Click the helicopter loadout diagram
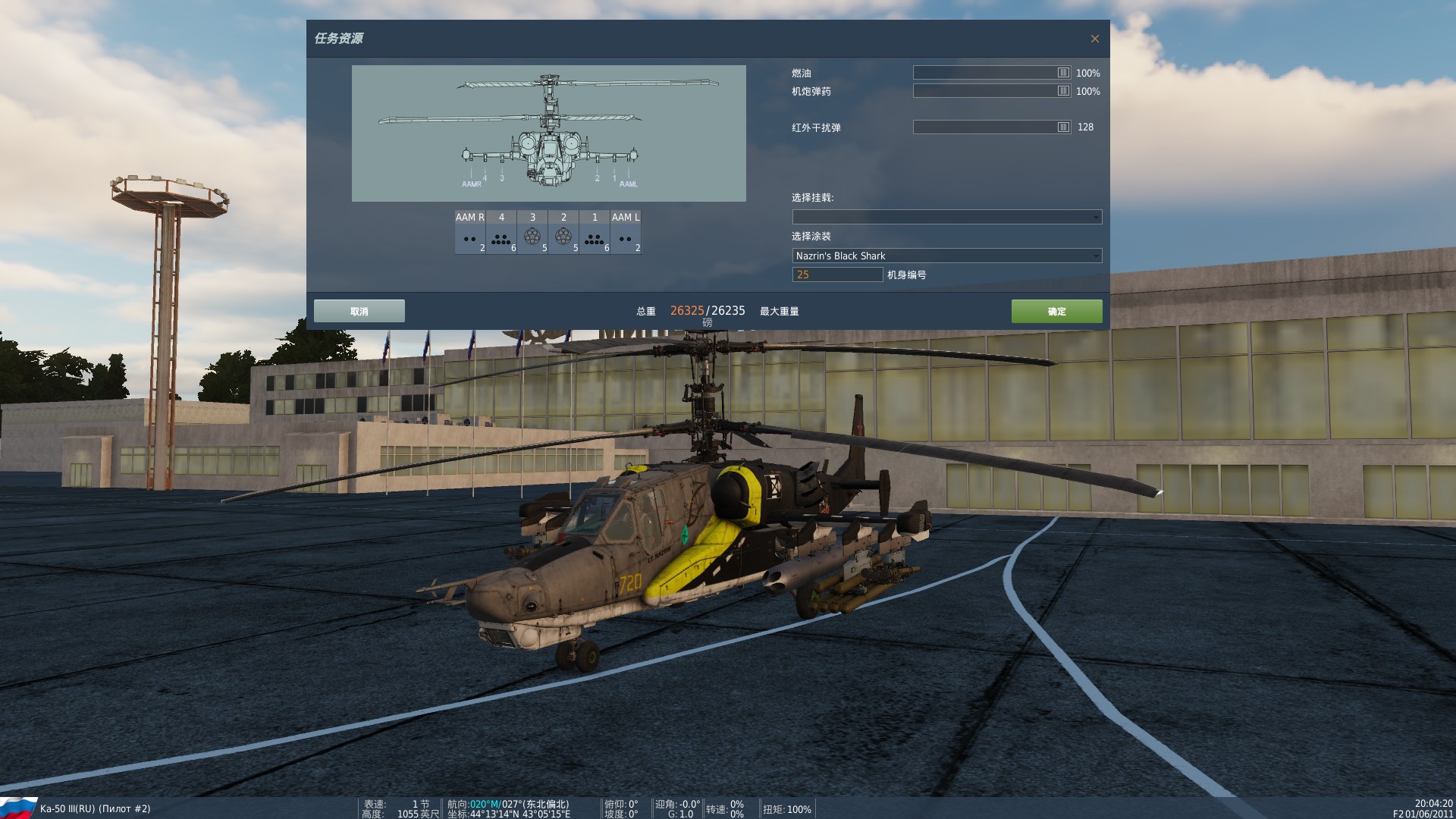Viewport: 1456px width, 819px height. 548,133
